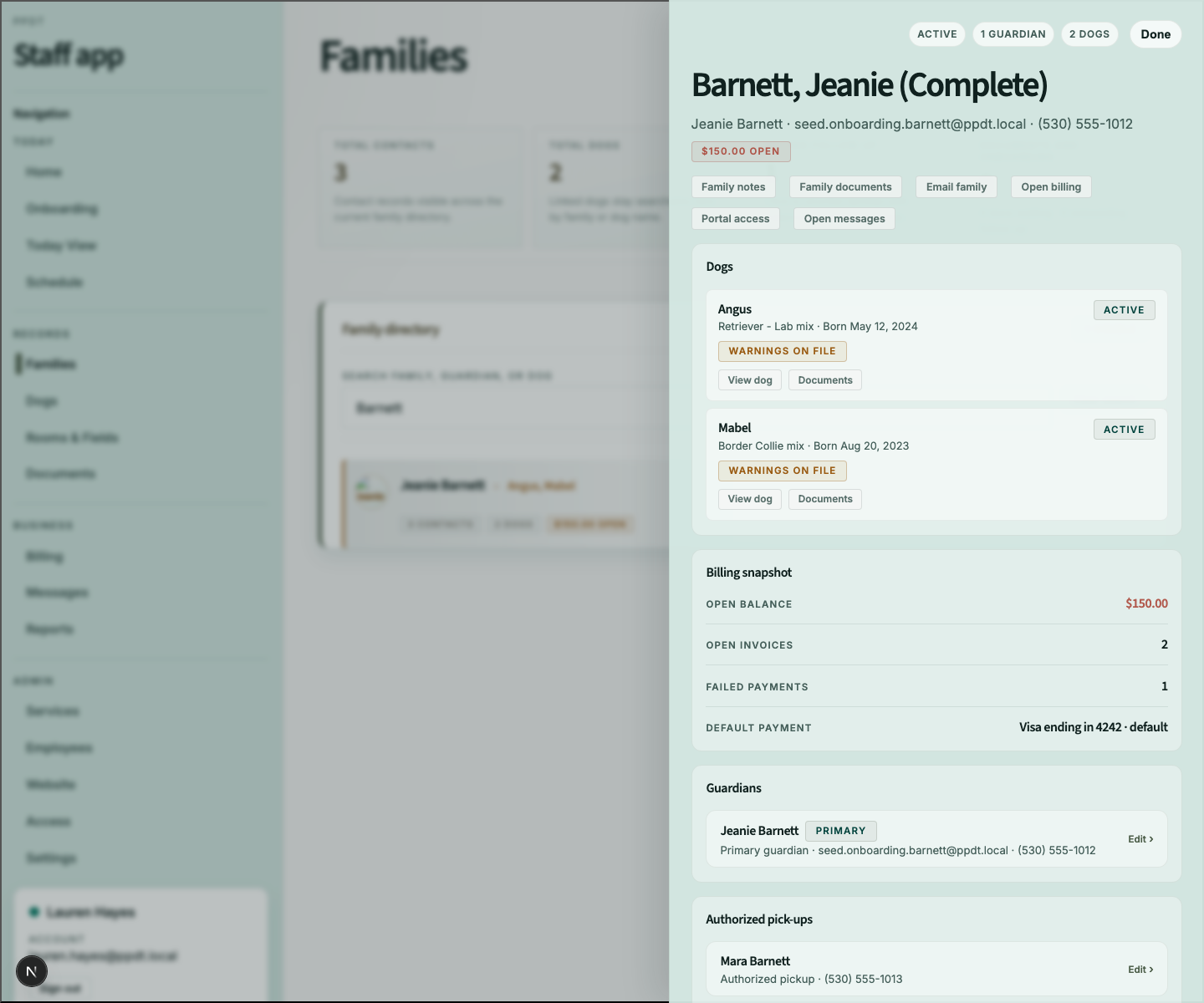Click the 1 GUARDIAN pill
Viewport: 1204px width, 1003px height.
[x=1013, y=34]
